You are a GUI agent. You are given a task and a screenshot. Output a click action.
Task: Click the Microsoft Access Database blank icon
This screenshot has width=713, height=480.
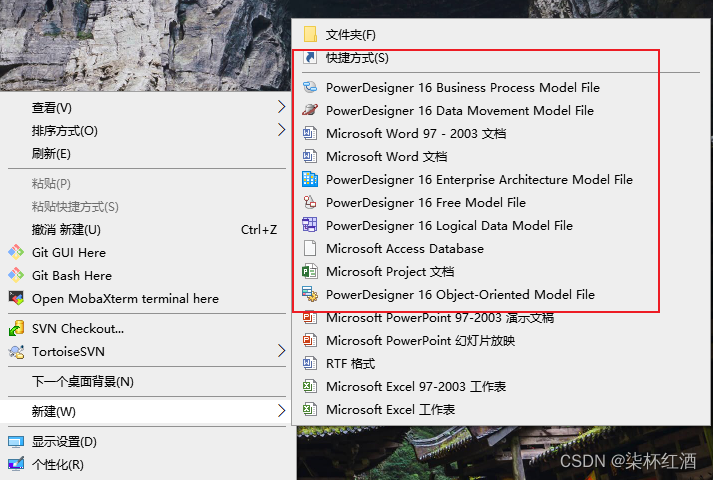pos(310,248)
